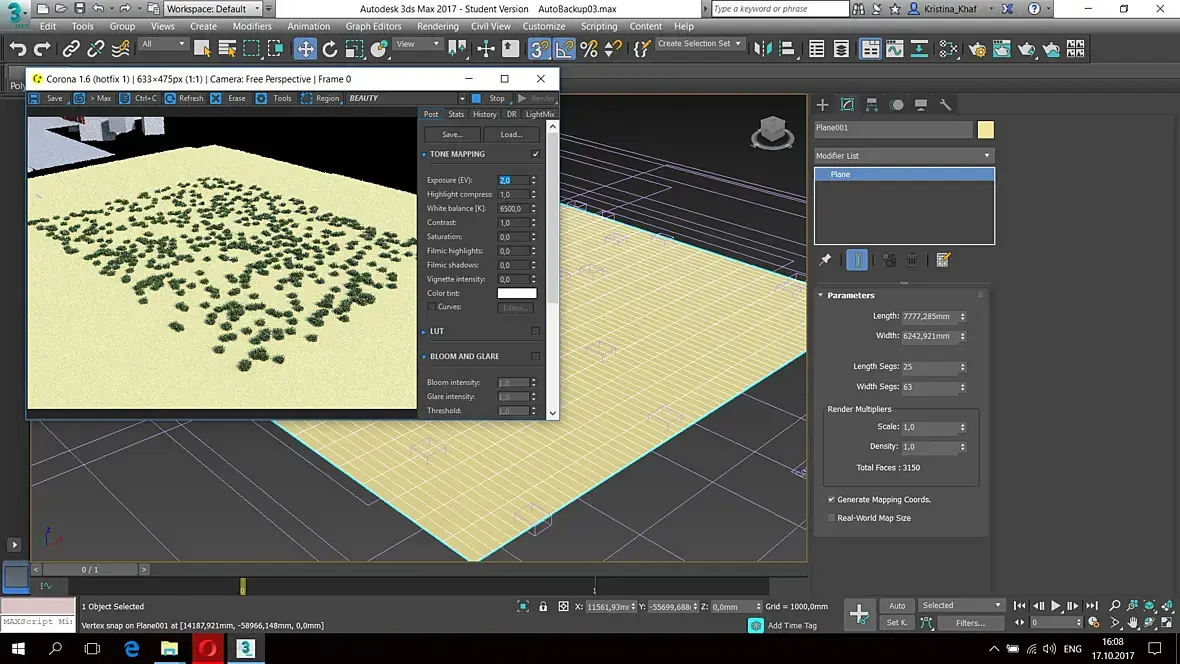Click the Load... button in Post tab
This screenshot has height=664, width=1180.
tap(511, 134)
